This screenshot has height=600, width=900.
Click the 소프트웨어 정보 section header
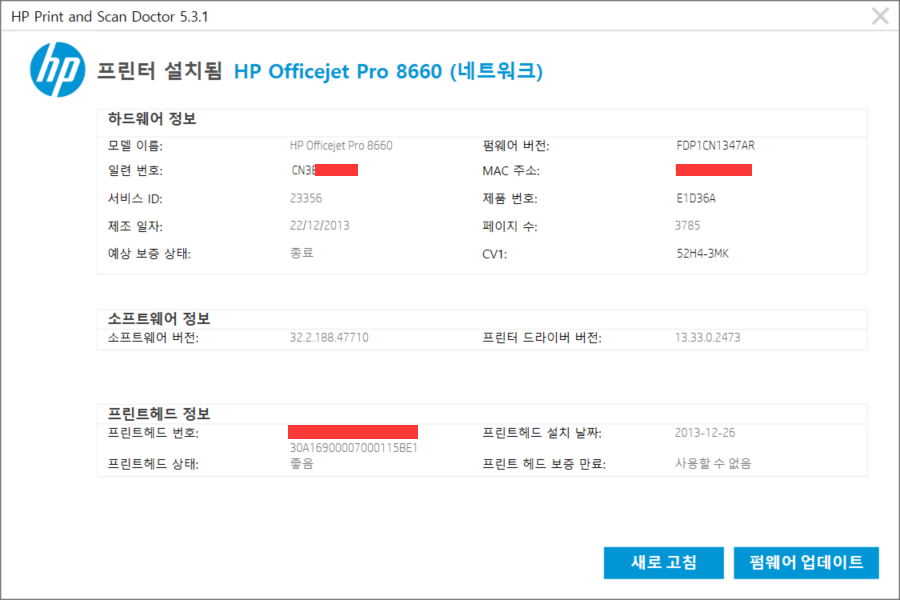pyautogui.click(x=159, y=319)
